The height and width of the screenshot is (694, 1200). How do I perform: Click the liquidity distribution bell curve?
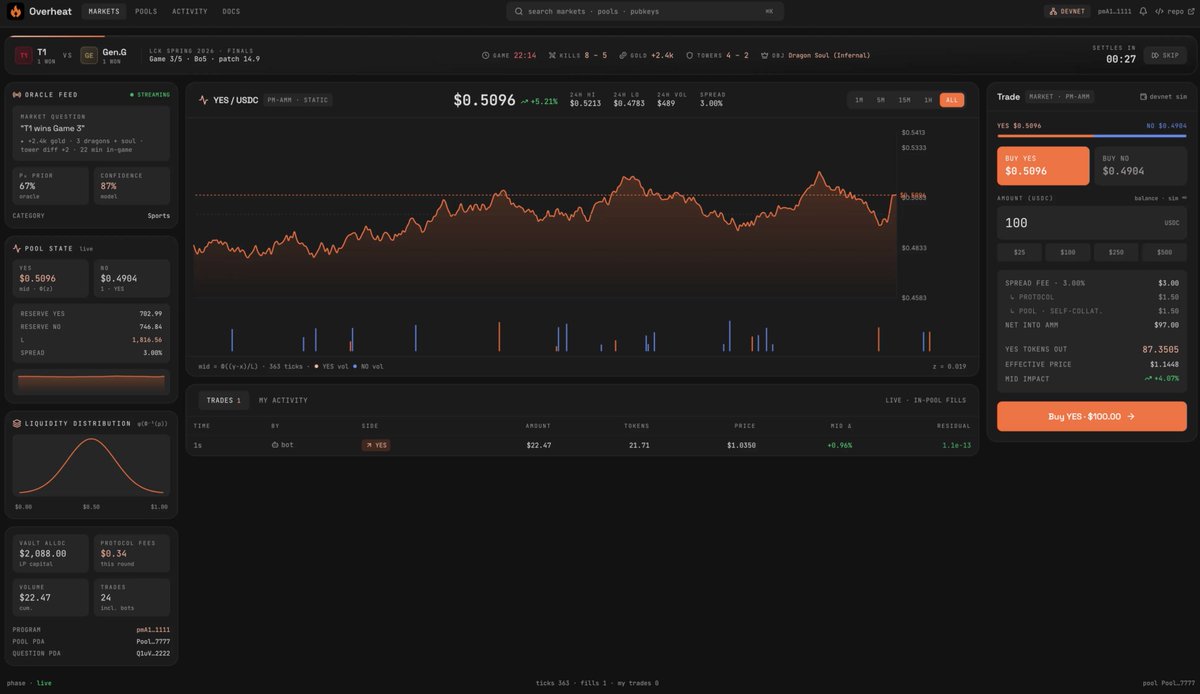coord(91,466)
